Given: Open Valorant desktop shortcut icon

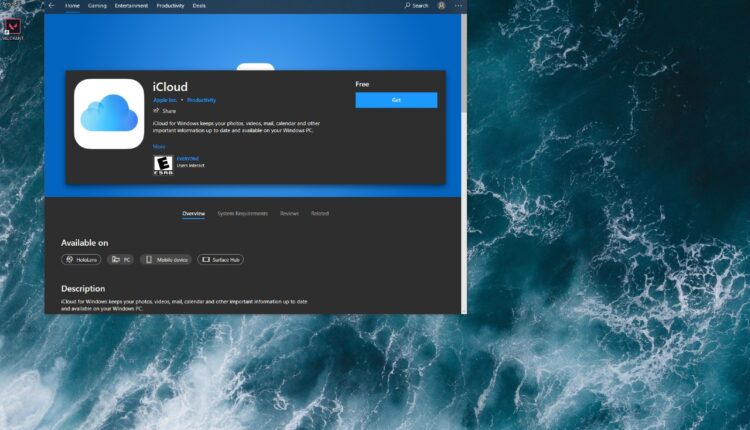Looking at the screenshot, I should 14,27.
